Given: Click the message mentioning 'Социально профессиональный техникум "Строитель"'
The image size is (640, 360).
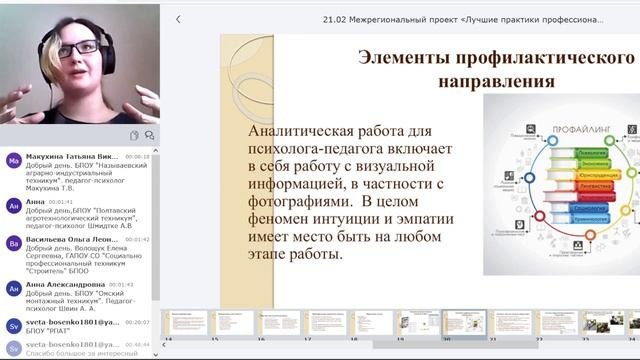Looking at the screenshot, I should (84, 260).
